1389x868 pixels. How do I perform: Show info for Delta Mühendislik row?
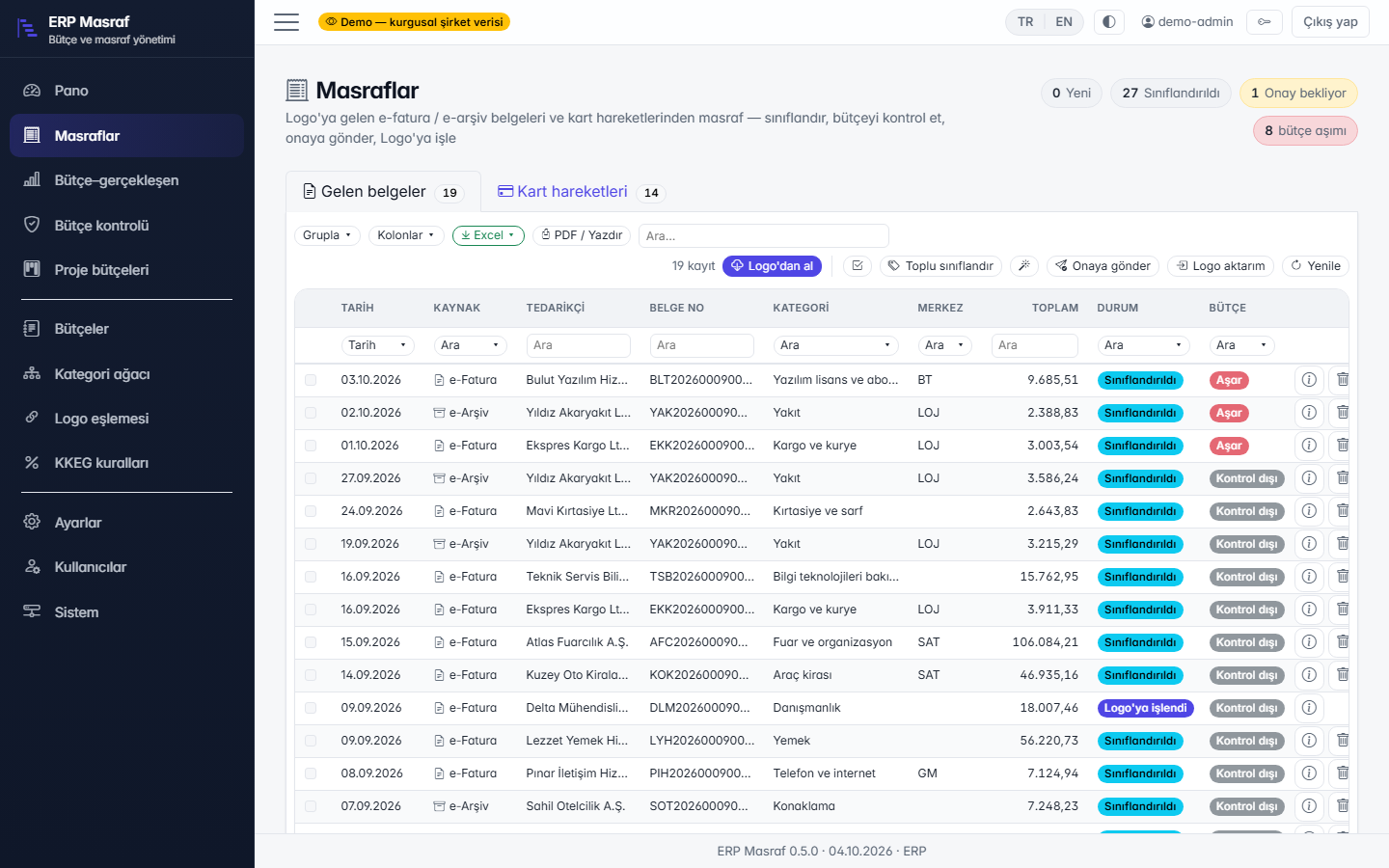[1309, 708]
